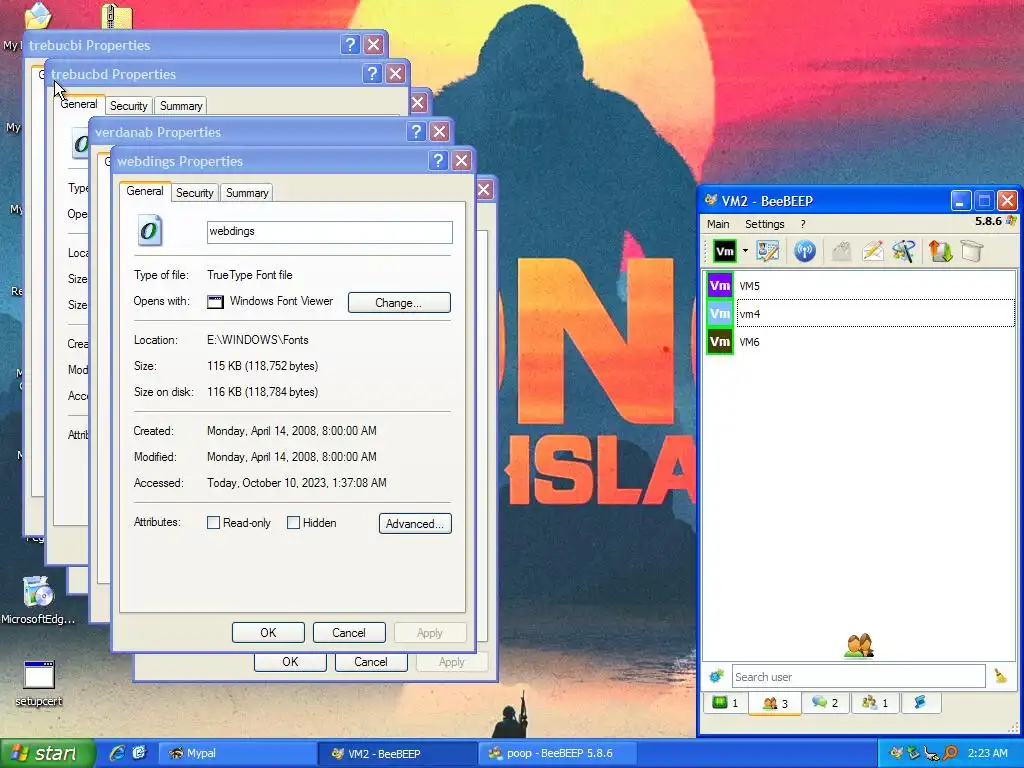Switch to the users tab showing 3
Image resolution: width=1024 pixels, height=768 pixels.
775,703
